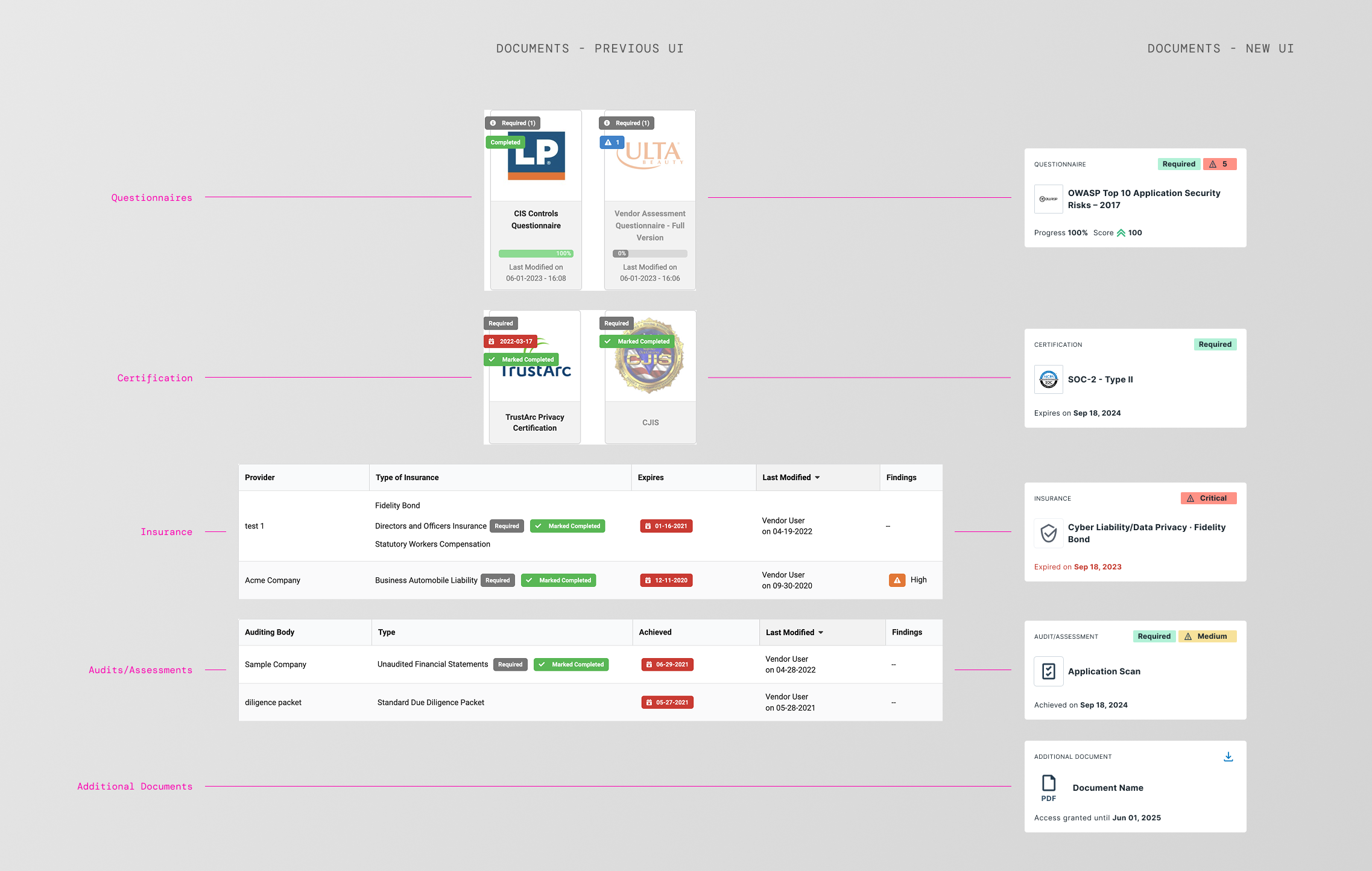Image resolution: width=1372 pixels, height=871 pixels.
Task: Click the ULTA Beauty logo thumbnail
Action: coord(650,154)
